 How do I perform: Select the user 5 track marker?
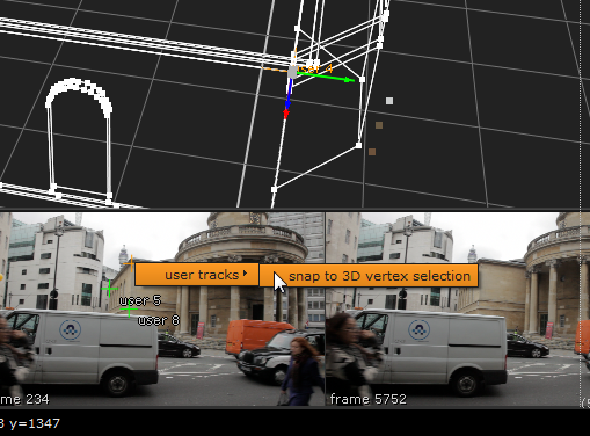click(x=140, y=301)
